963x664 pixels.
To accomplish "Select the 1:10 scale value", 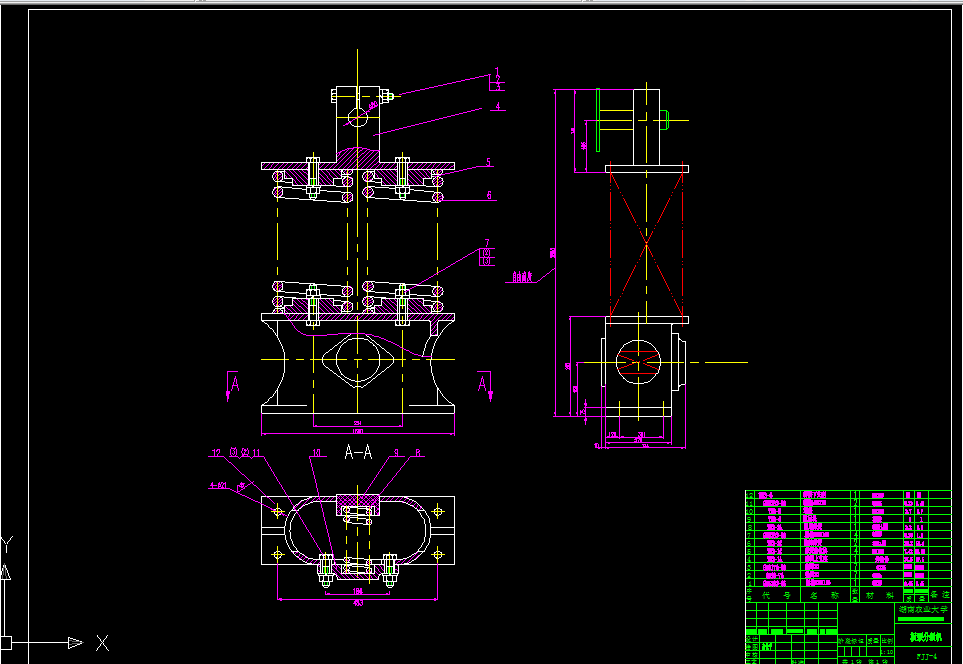I will (x=887, y=652).
